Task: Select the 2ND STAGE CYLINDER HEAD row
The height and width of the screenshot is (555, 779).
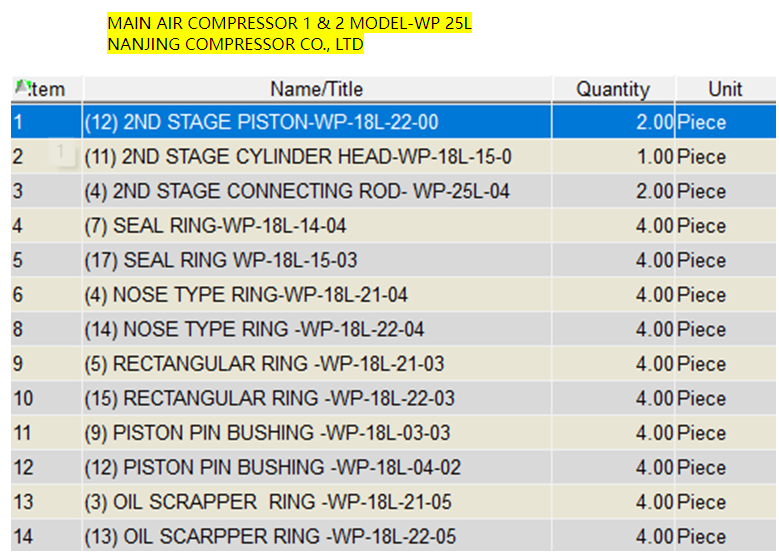Action: point(298,157)
